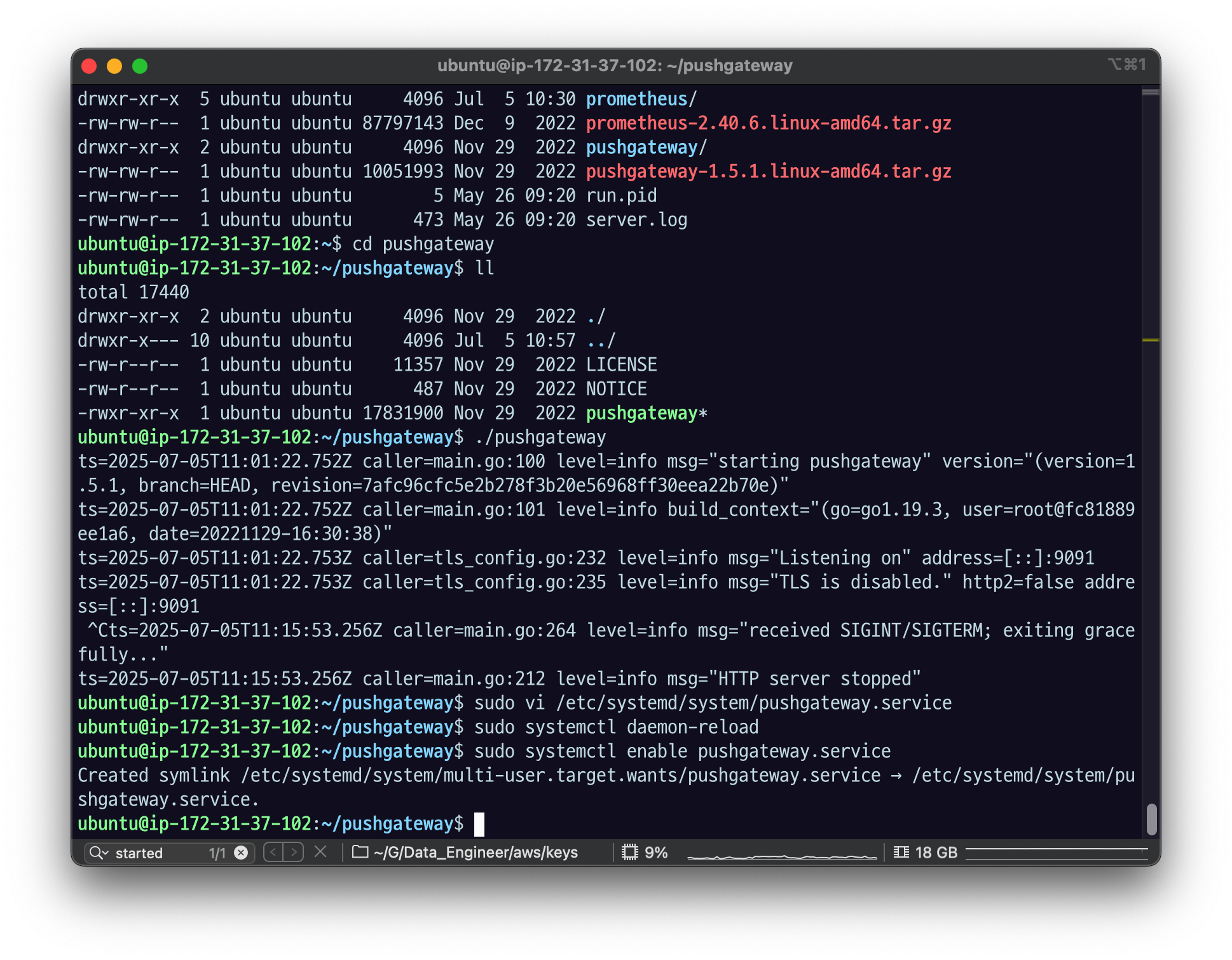Click the memory usage graph
Screen dimensions: 1232x960
1057,853
